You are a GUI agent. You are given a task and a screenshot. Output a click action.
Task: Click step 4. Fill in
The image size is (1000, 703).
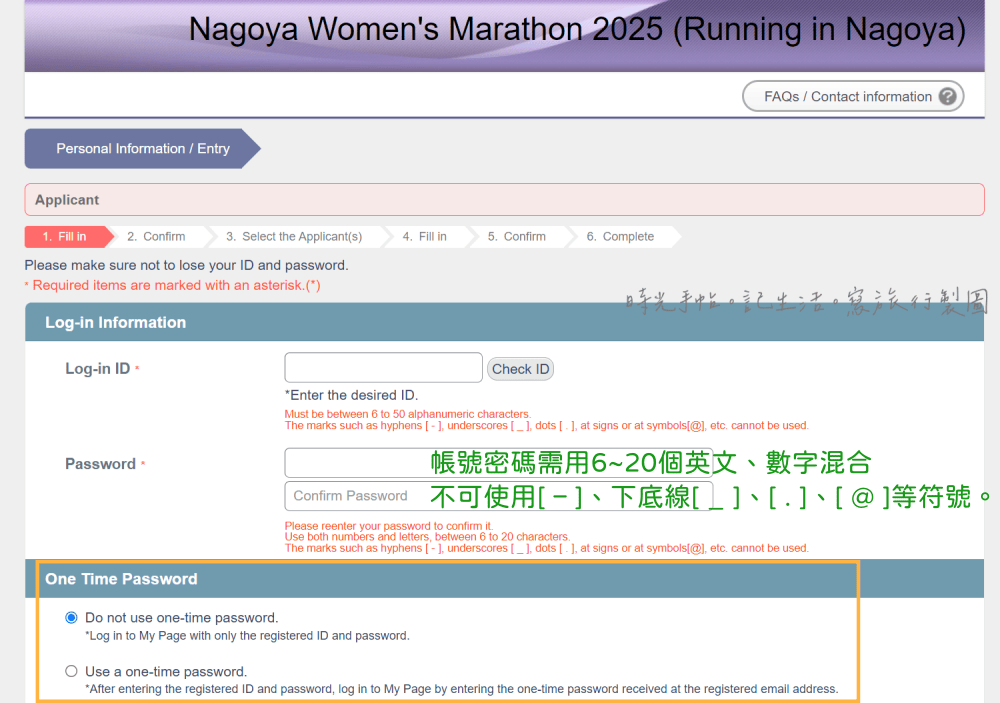coord(425,237)
